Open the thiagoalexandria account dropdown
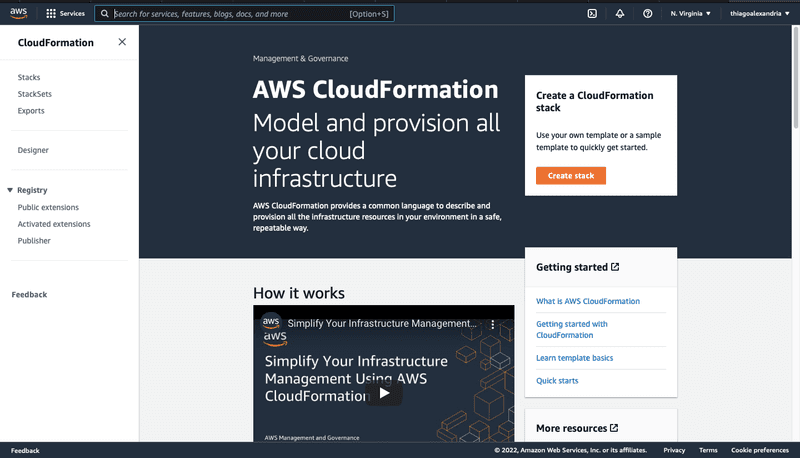Screen dimensions: 800x458 point(760,14)
